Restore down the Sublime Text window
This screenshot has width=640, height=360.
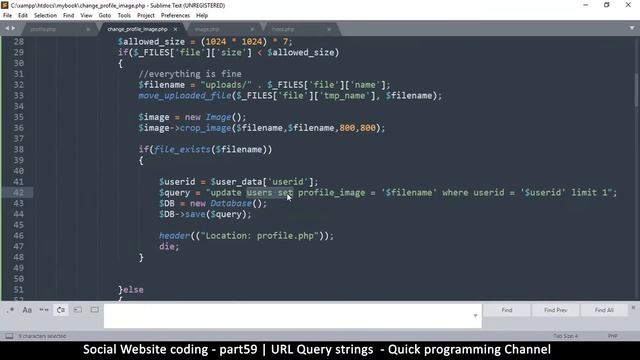tap(607, 5)
